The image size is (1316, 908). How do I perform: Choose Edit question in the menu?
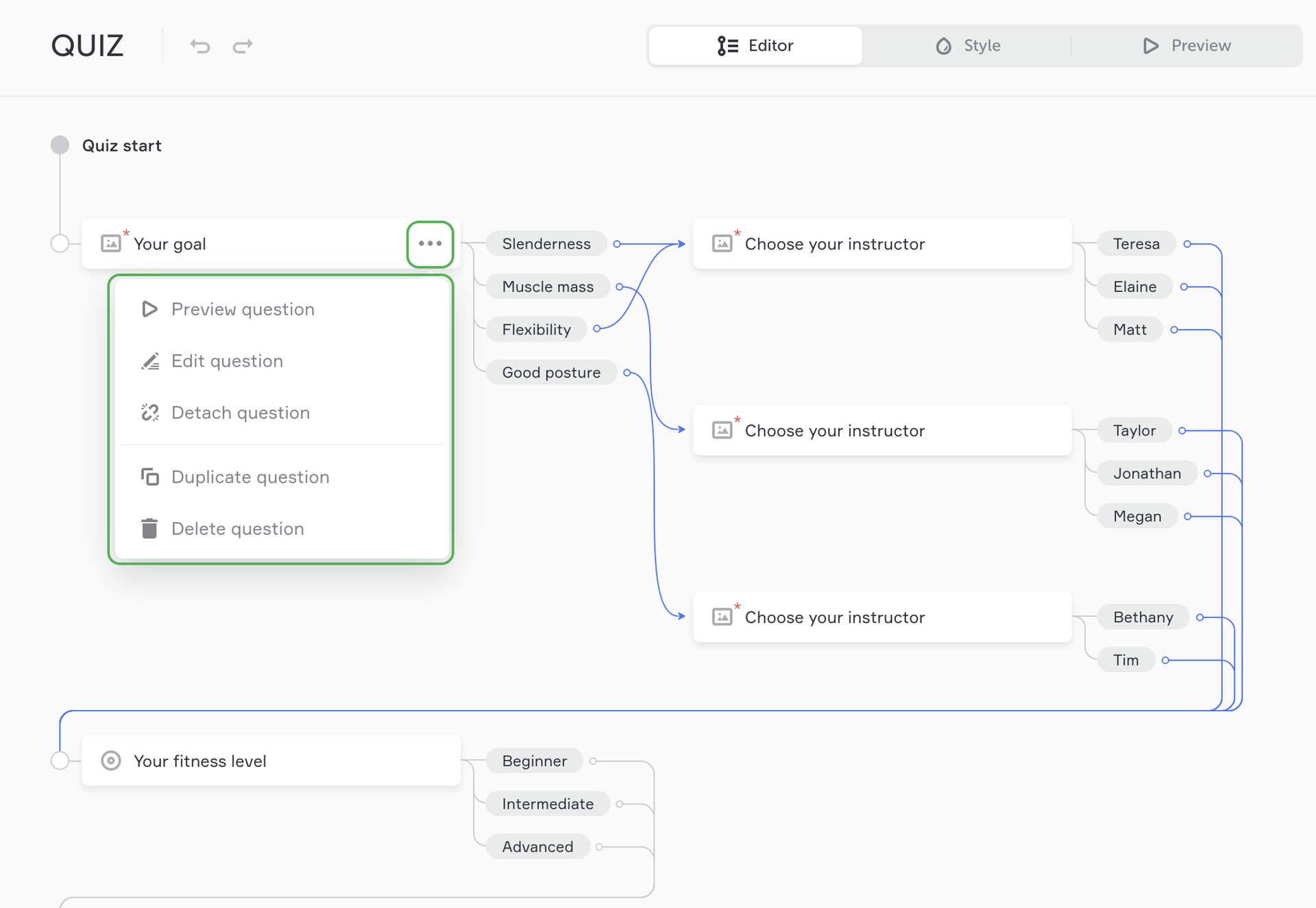pos(227,361)
